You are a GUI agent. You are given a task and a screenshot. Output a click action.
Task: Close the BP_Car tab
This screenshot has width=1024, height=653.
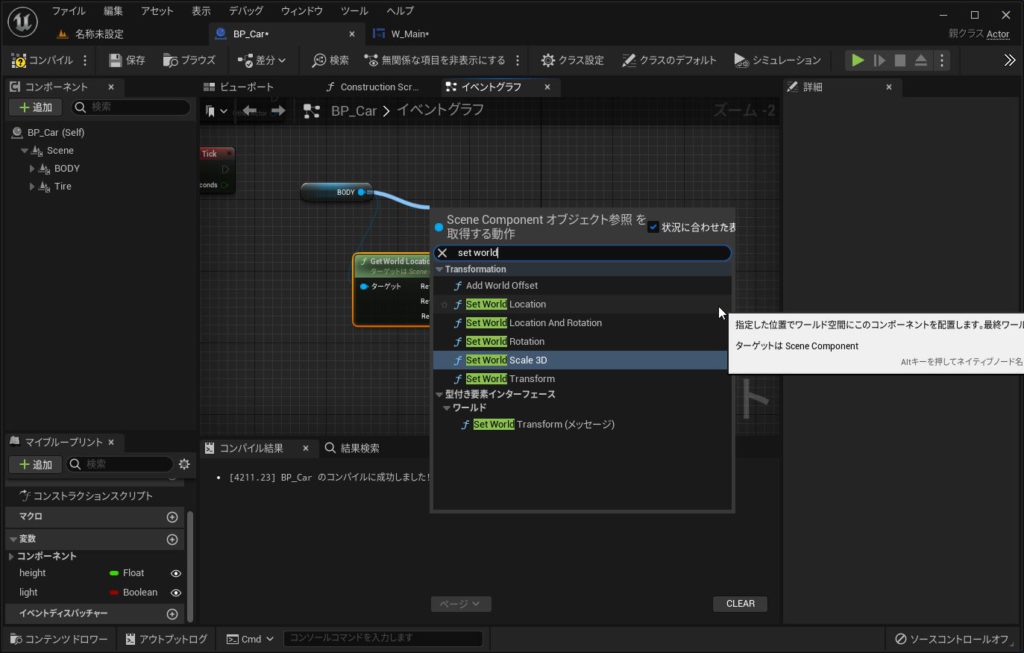click(352, 34)
